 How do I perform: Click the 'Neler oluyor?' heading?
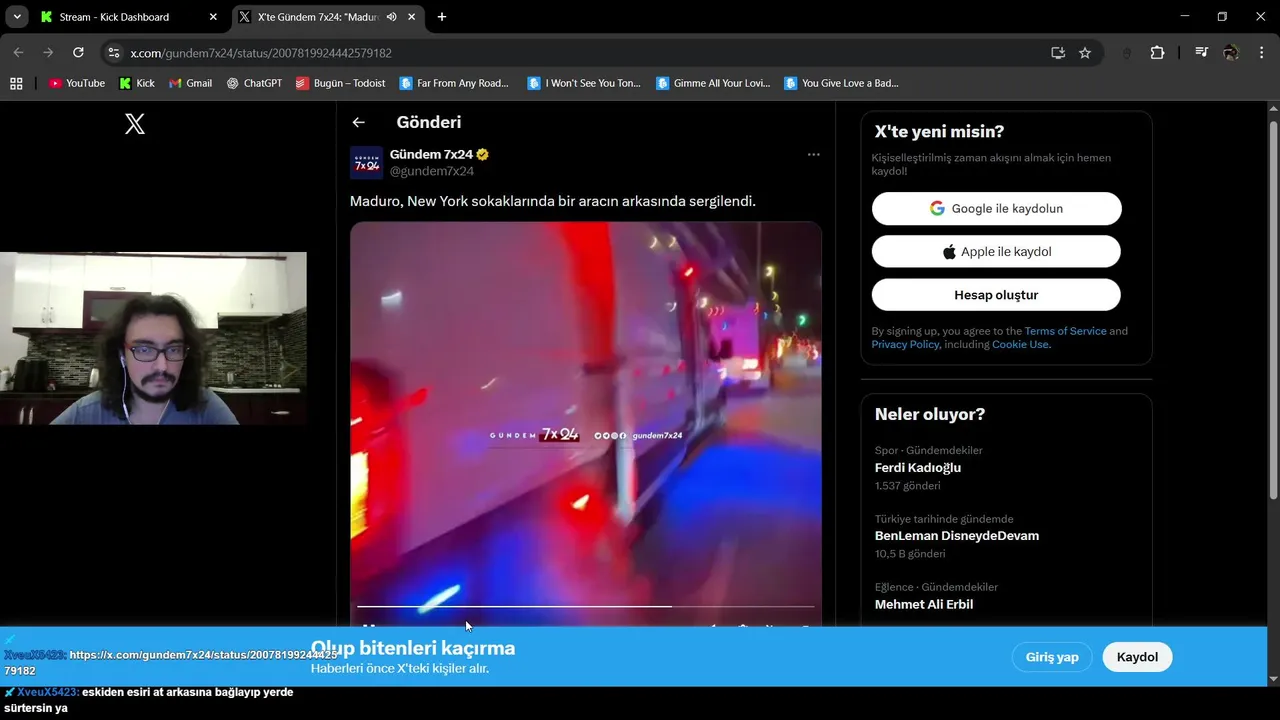pyautogui.click(x=930, y=414)
